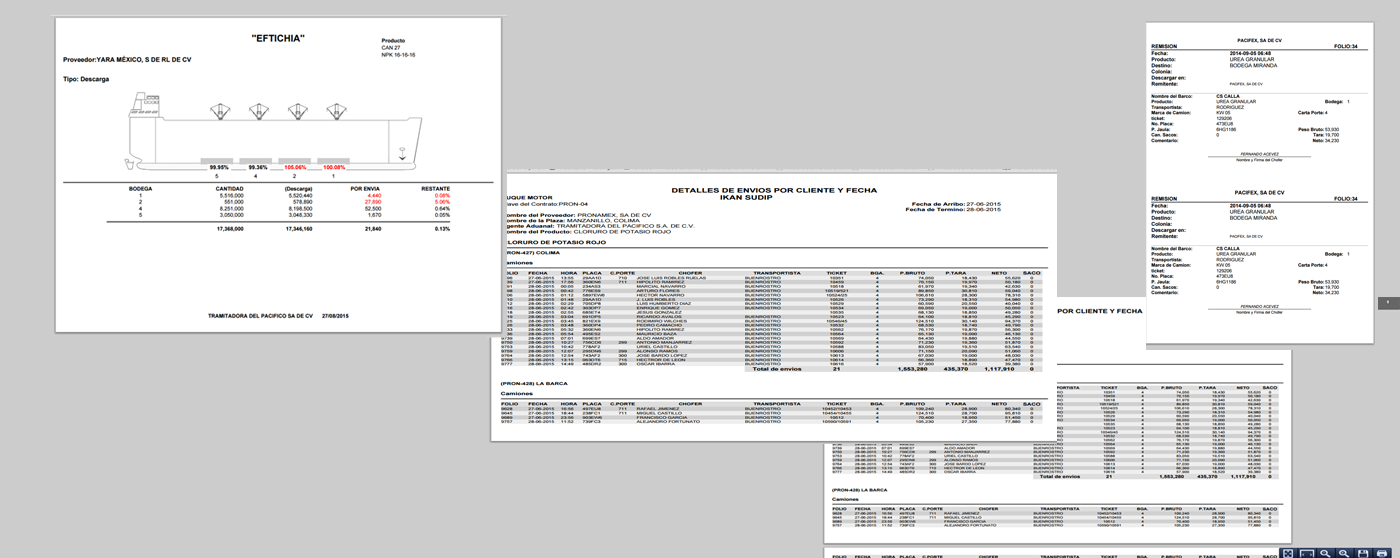Click the red 27,890 value
1400x558 pixels.
373,201
